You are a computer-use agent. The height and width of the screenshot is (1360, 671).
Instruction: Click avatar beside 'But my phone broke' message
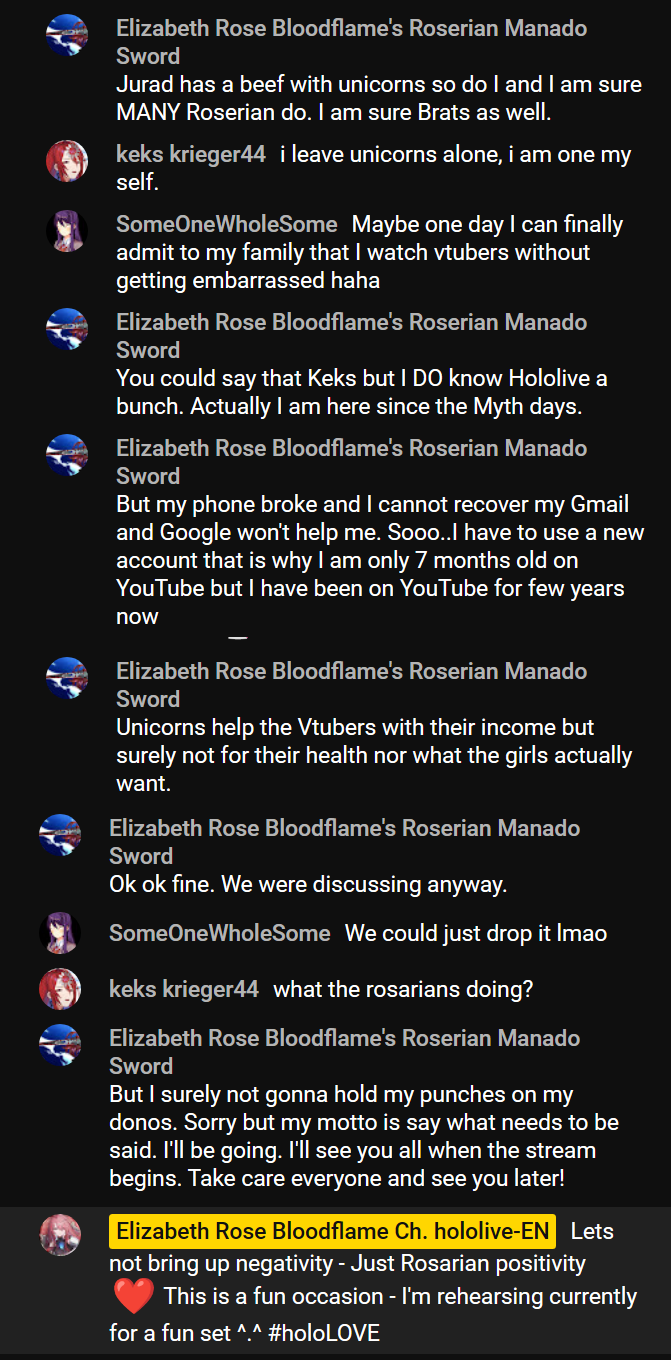click(67, 455)
